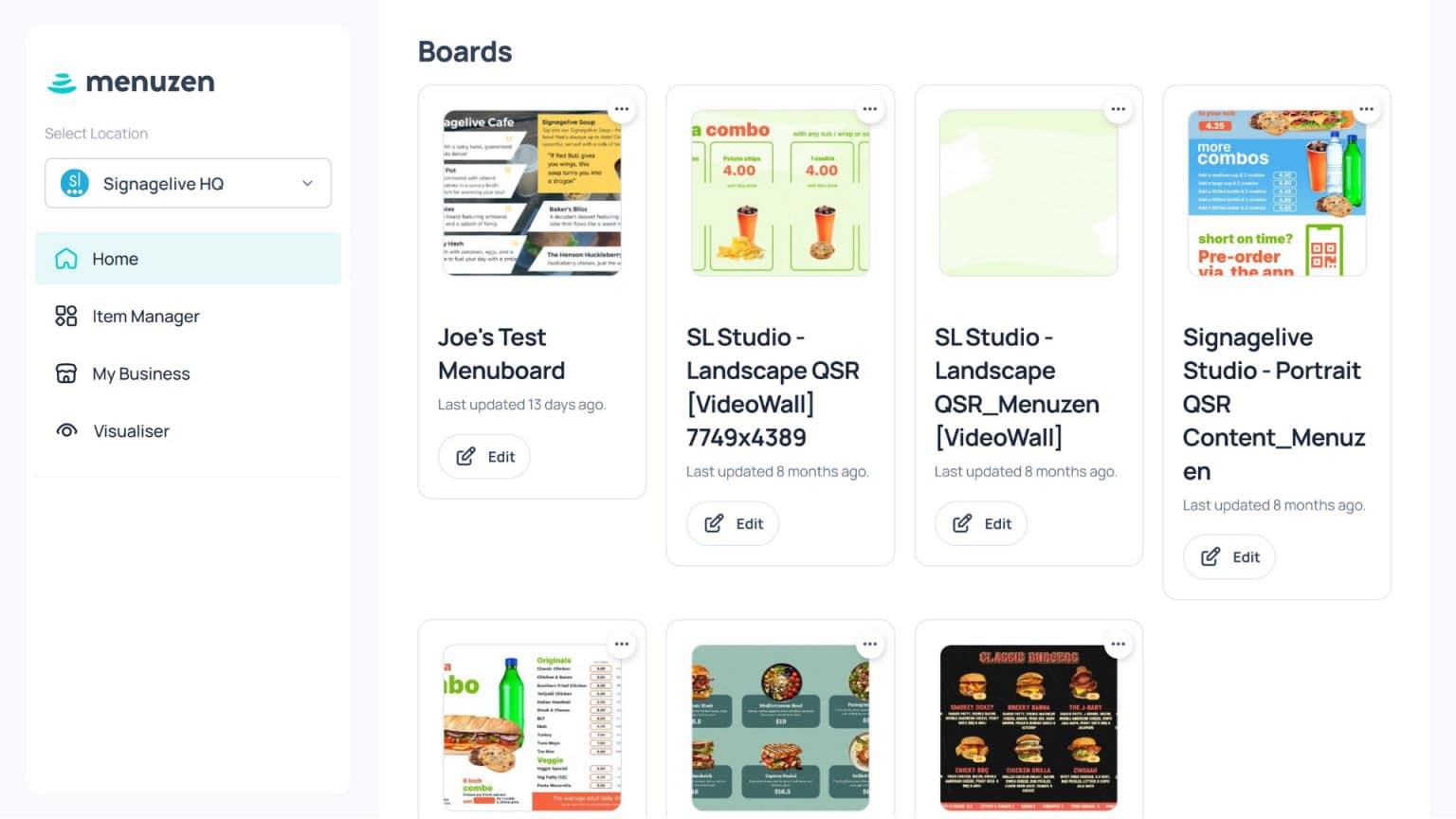
Task: Open options menu for Joe's Test Menuboard
Action: [622, 109]
